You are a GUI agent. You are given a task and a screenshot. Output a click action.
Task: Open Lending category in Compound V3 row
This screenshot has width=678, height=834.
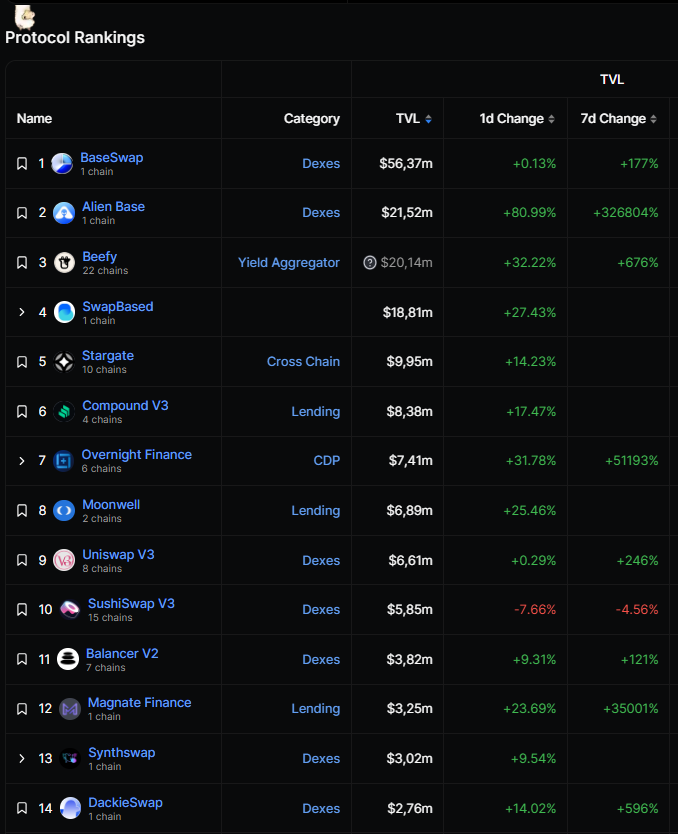316,411
